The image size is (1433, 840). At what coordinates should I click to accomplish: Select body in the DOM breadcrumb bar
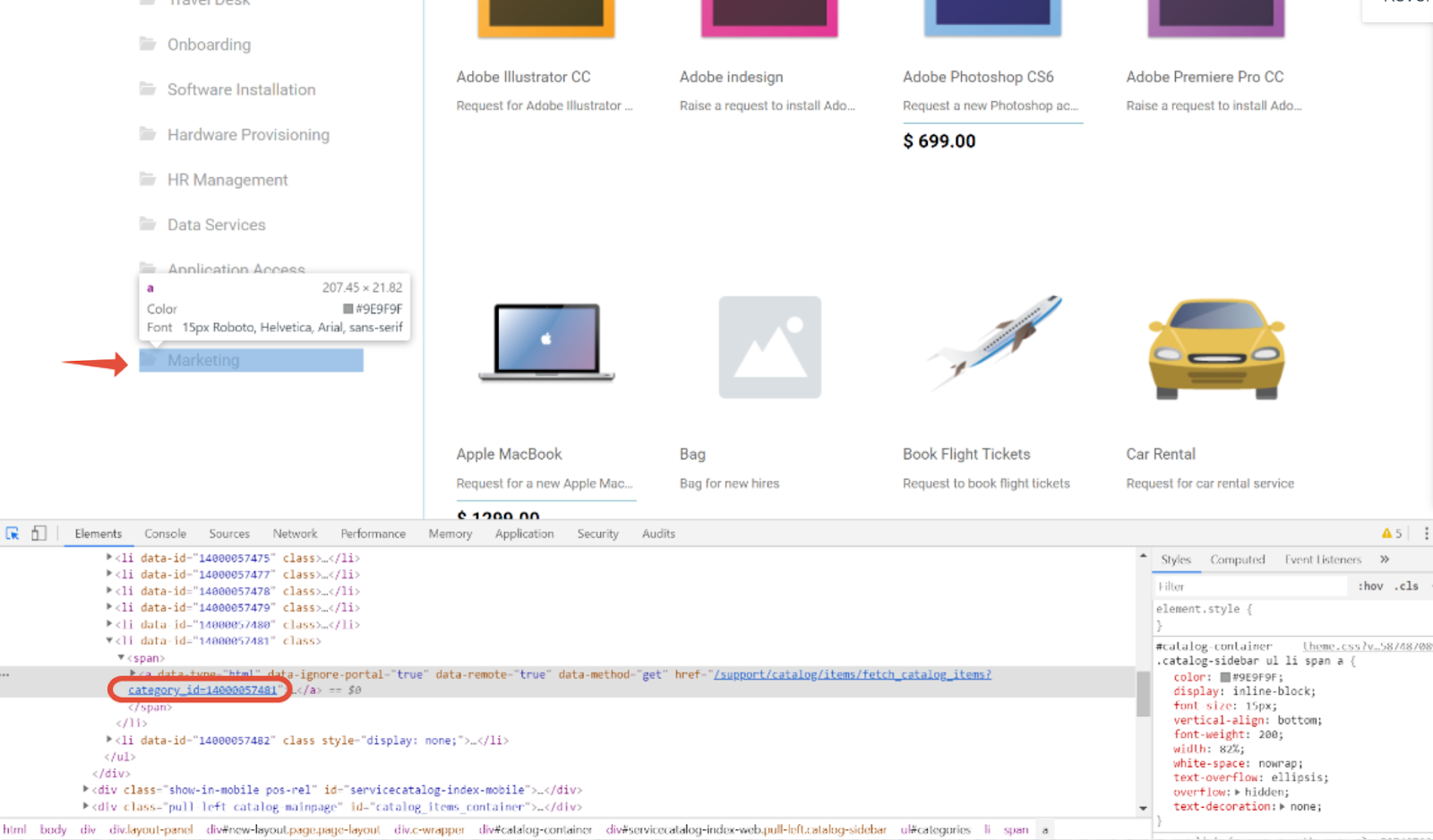click(53, 829)
